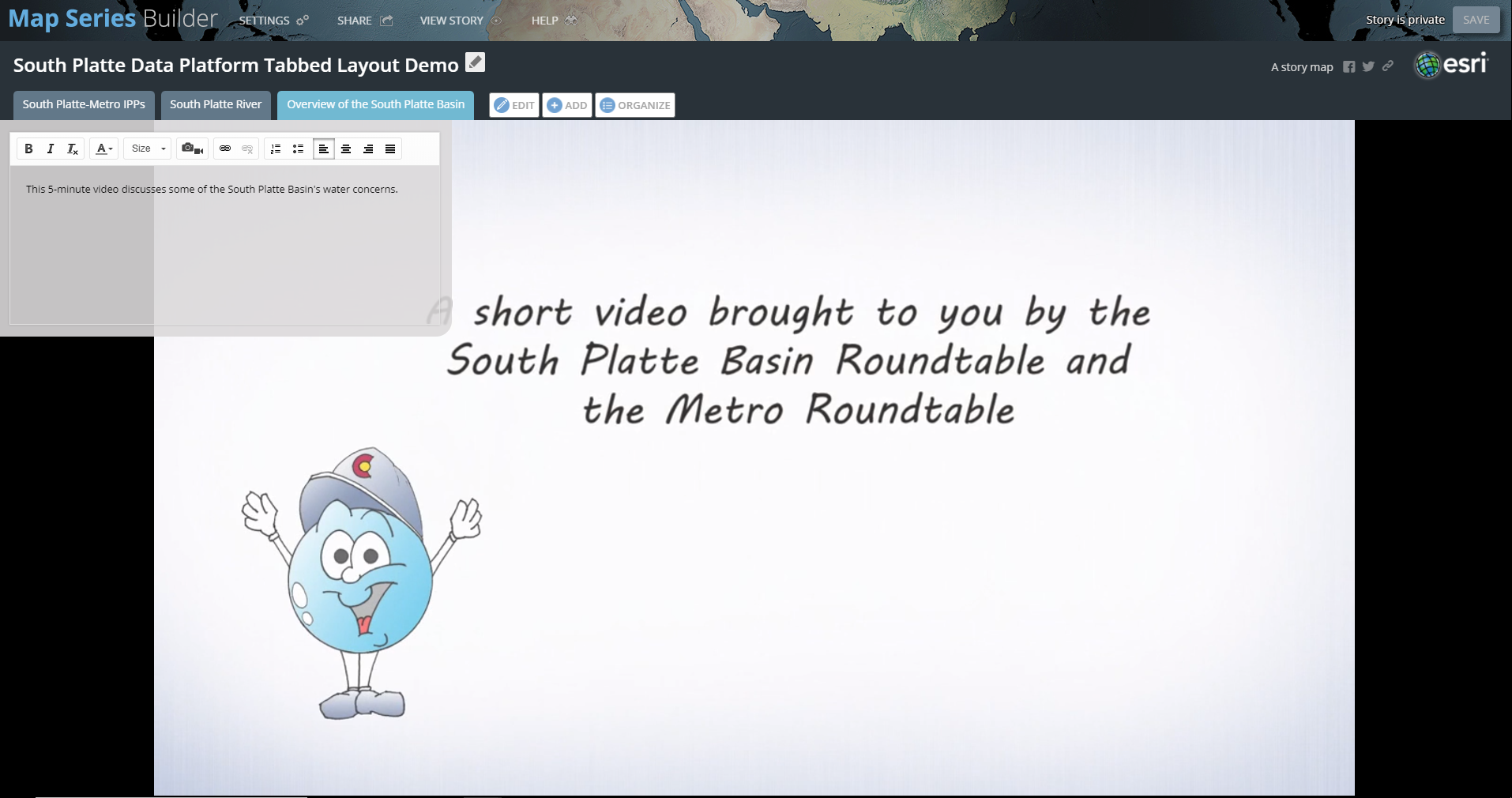Expand the text color dropdown arrow
This screenshot has width=1512, height=798.
111,149
